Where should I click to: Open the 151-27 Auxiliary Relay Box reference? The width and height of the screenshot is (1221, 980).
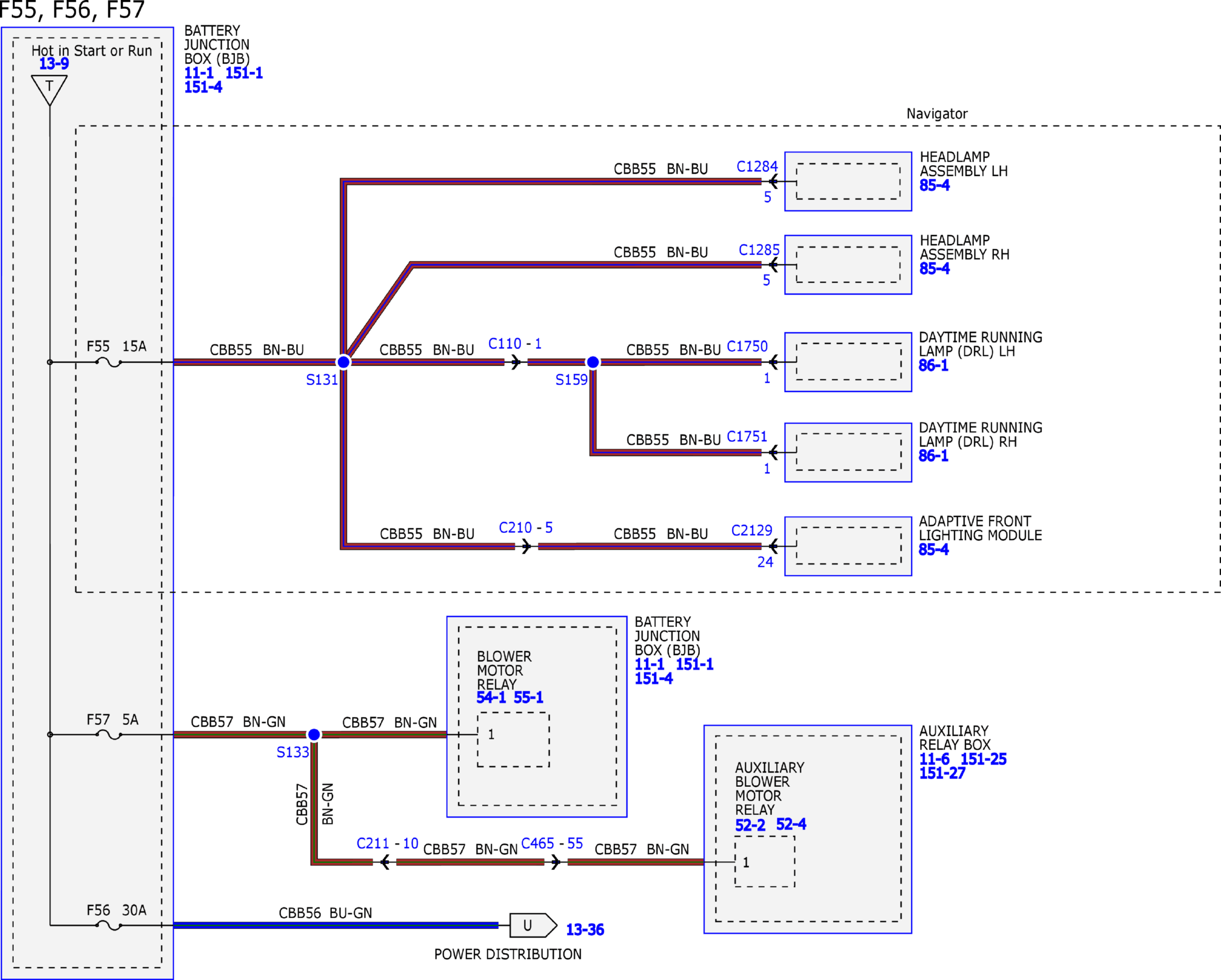coord(942,774)
